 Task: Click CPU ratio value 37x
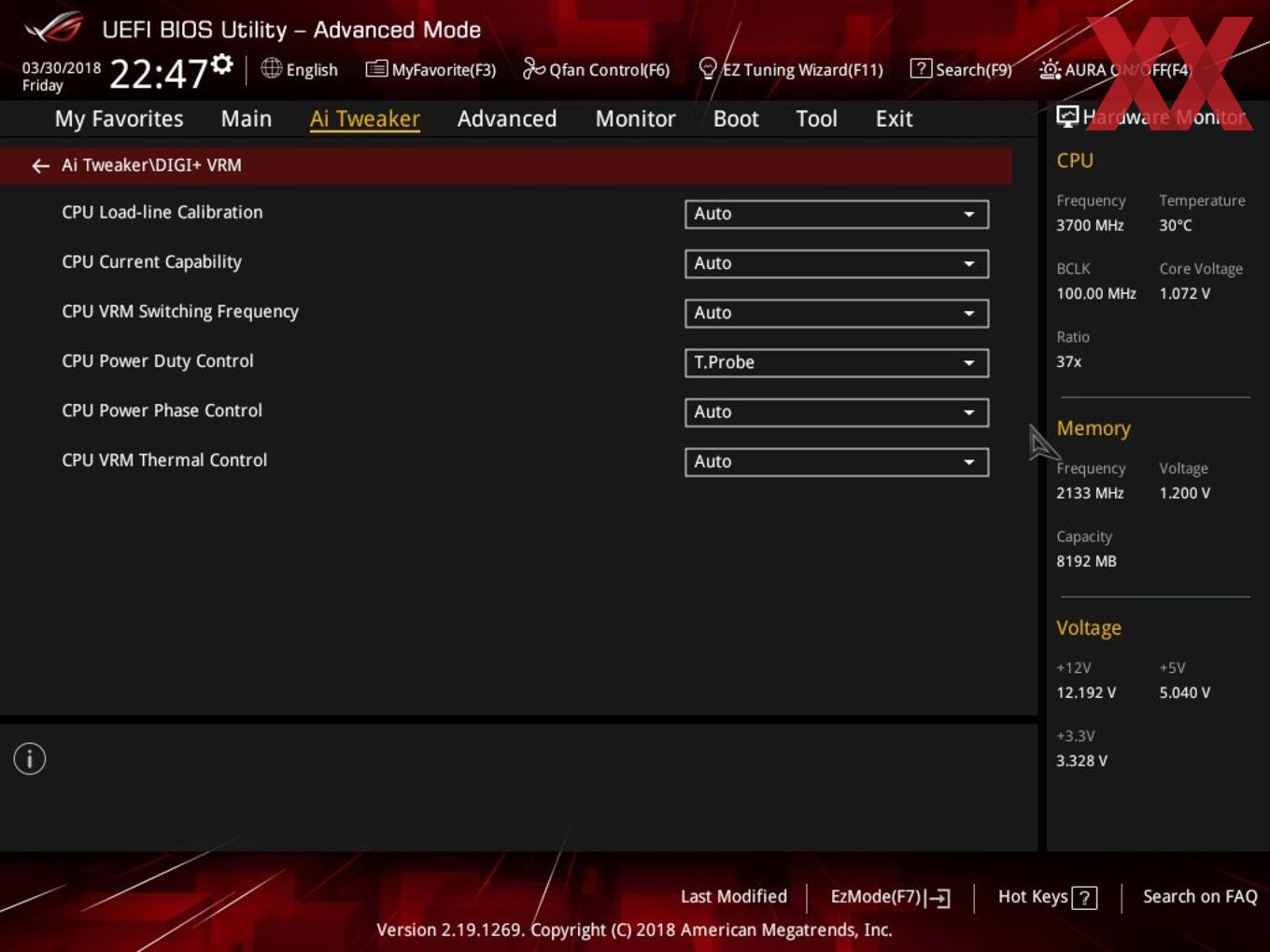coord(1068,362)
